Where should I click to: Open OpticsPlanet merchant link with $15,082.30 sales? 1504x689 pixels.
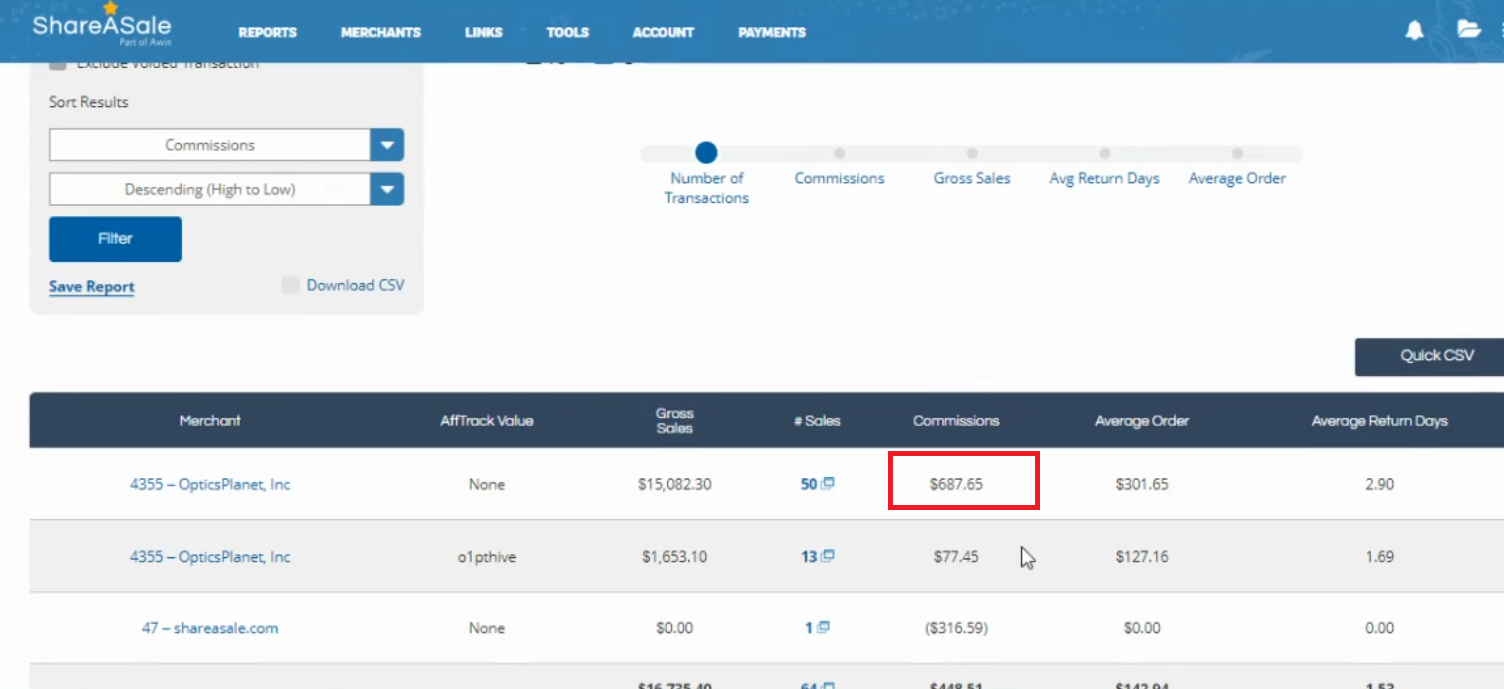pyautogui.click(x=210, y=484)
